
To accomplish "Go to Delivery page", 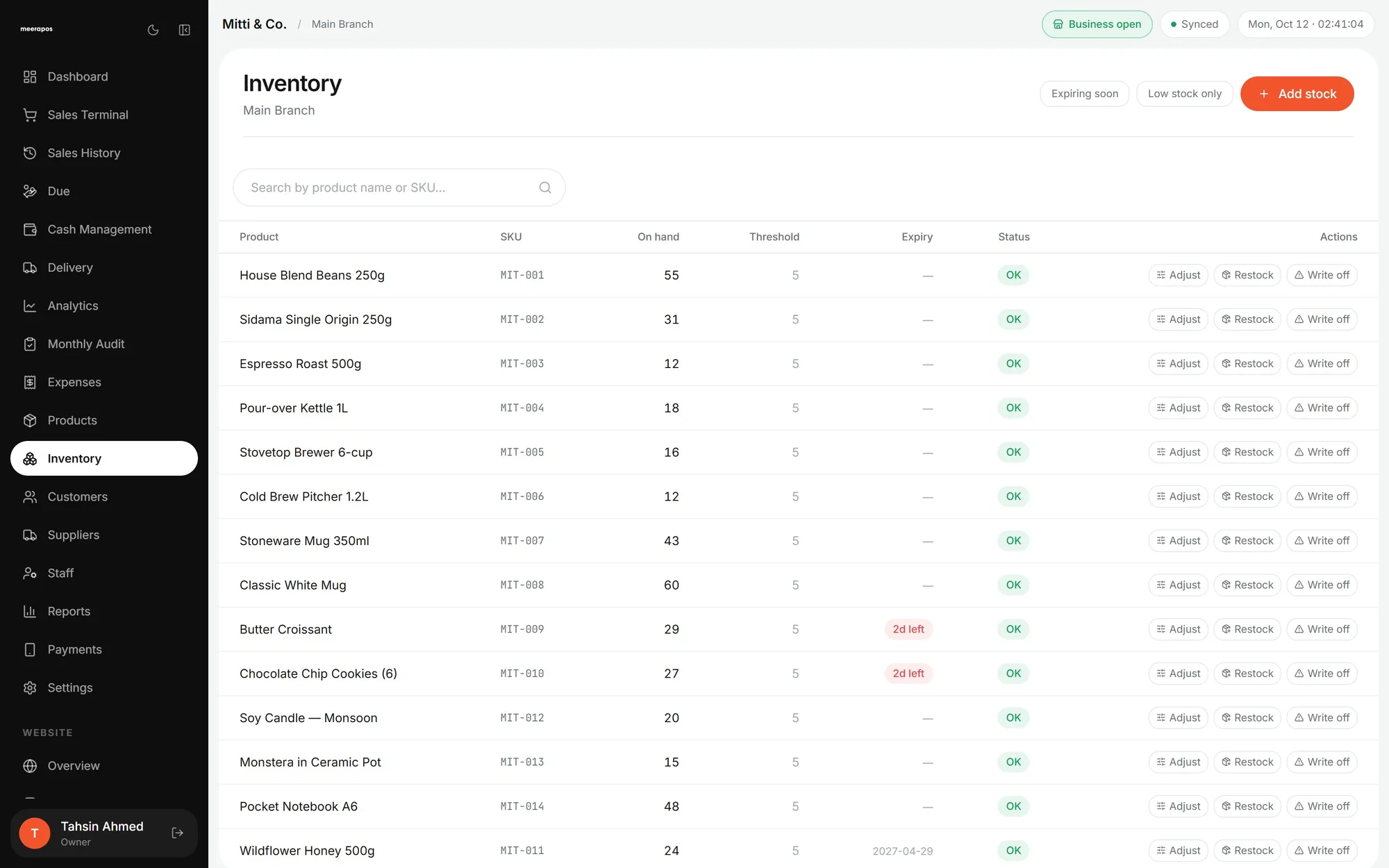I will [104, 267].
